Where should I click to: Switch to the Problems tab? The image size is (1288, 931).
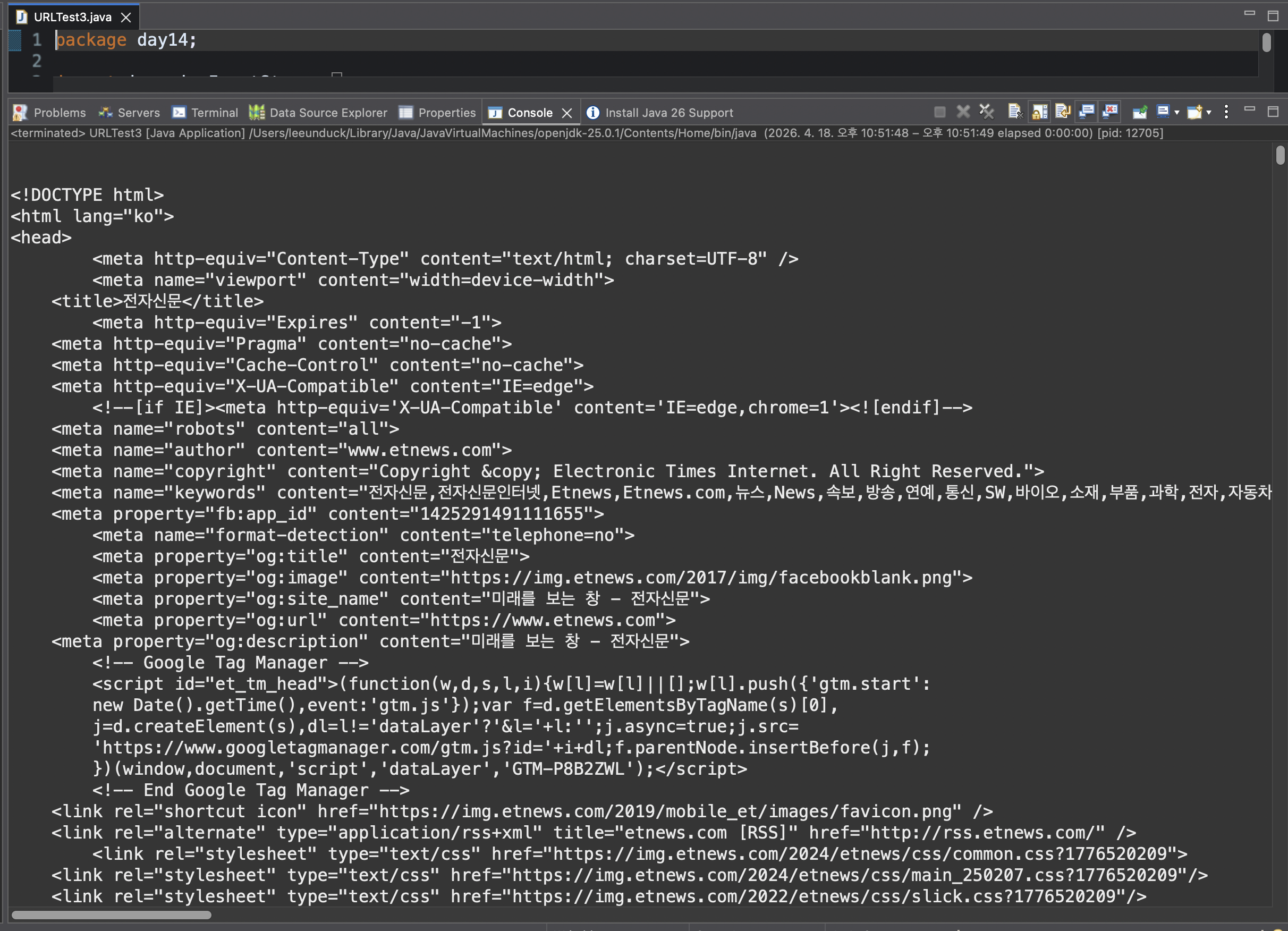point(49,113)
